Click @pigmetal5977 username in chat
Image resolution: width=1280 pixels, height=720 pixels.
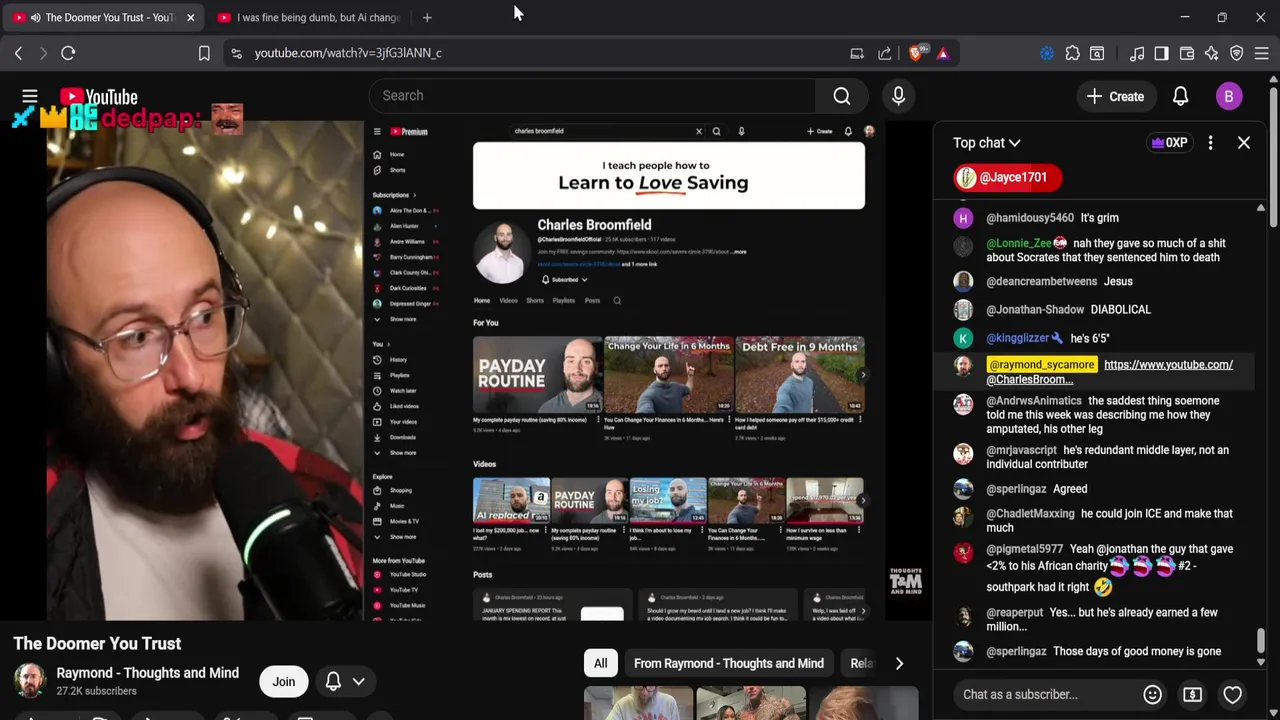pyautogui.click(x=1024, y=549)
